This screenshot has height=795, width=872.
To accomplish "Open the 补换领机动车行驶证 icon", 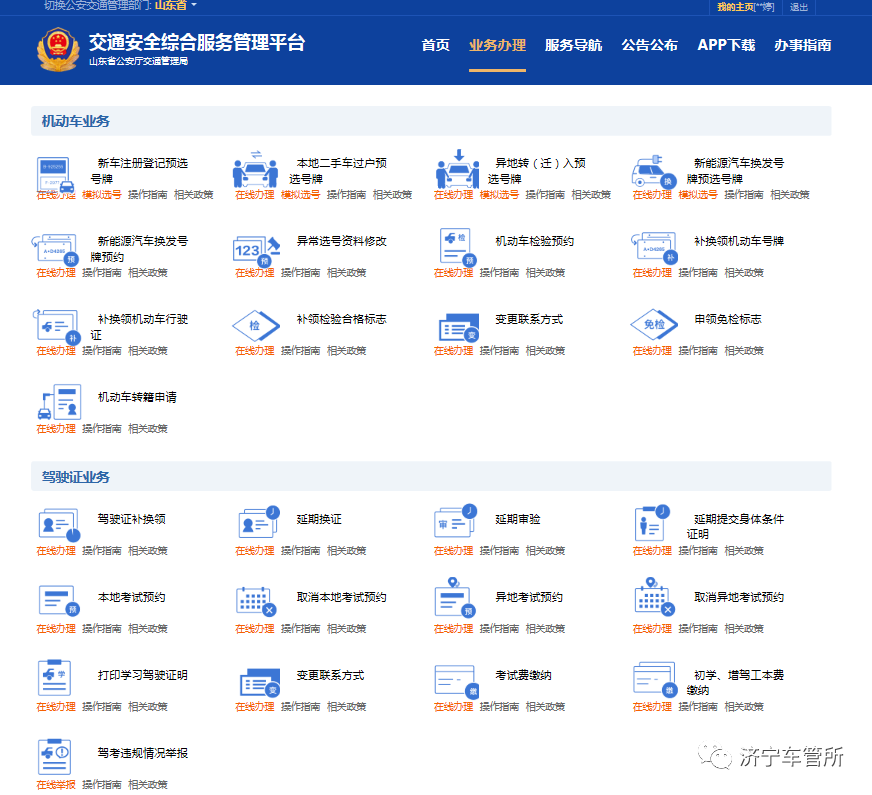I will [57, 327].
